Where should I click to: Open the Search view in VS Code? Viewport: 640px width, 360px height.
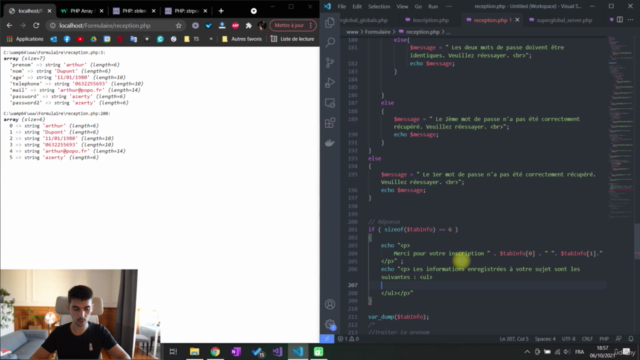(330, 42)
